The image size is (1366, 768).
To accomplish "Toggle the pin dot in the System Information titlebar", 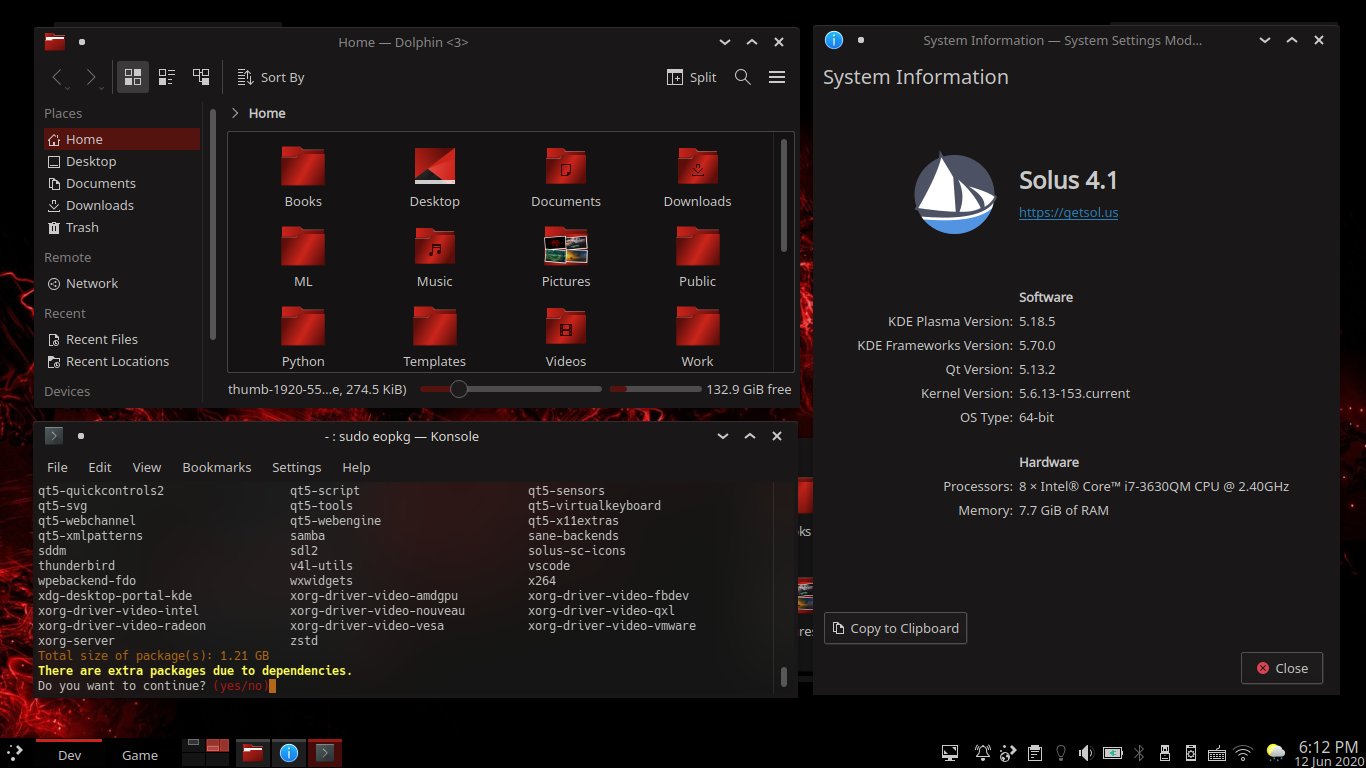I will [x=861, y=40].
